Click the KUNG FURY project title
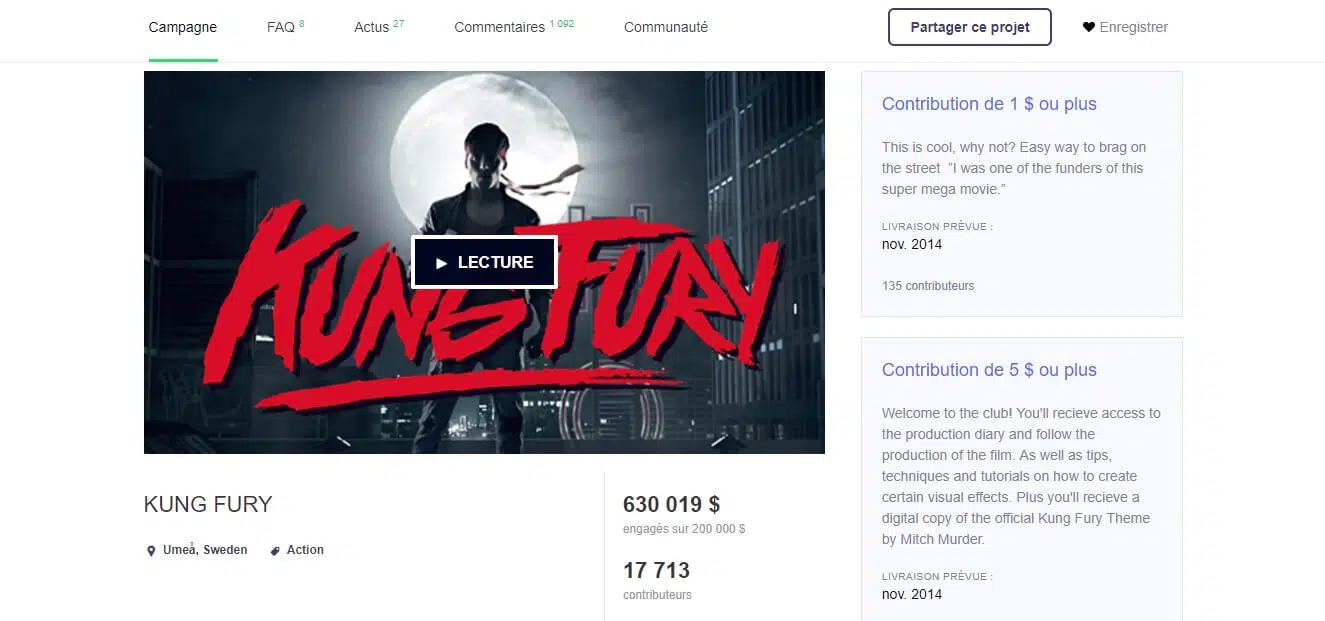The height and width of the screenshot is (621, 1325). [x=208, y=504]
